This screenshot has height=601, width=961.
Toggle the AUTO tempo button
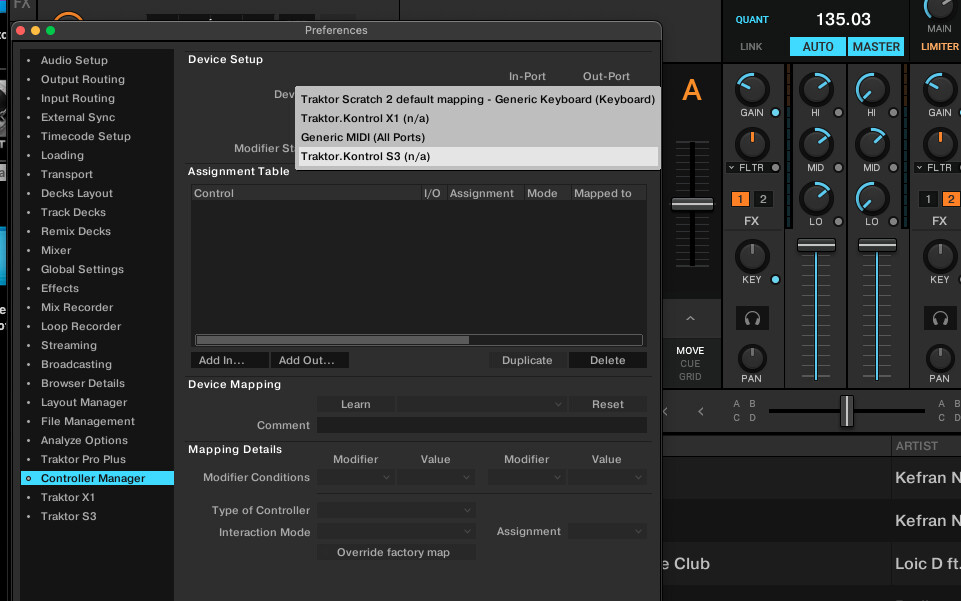coord(818,47)
